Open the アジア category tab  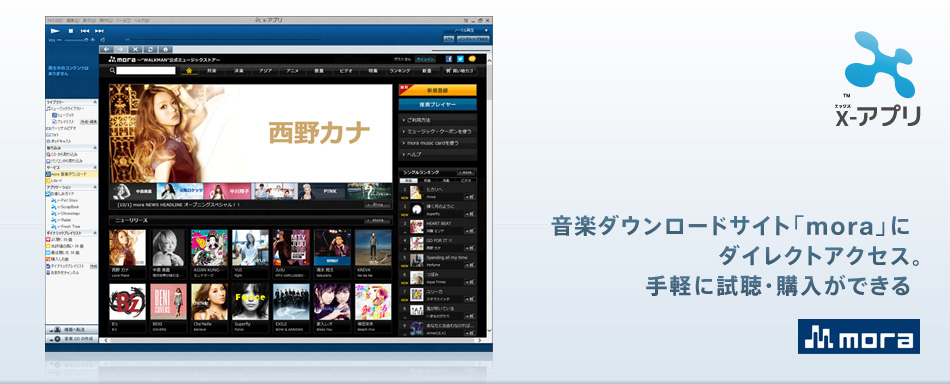pyautogui.click(x=265, y=71)
